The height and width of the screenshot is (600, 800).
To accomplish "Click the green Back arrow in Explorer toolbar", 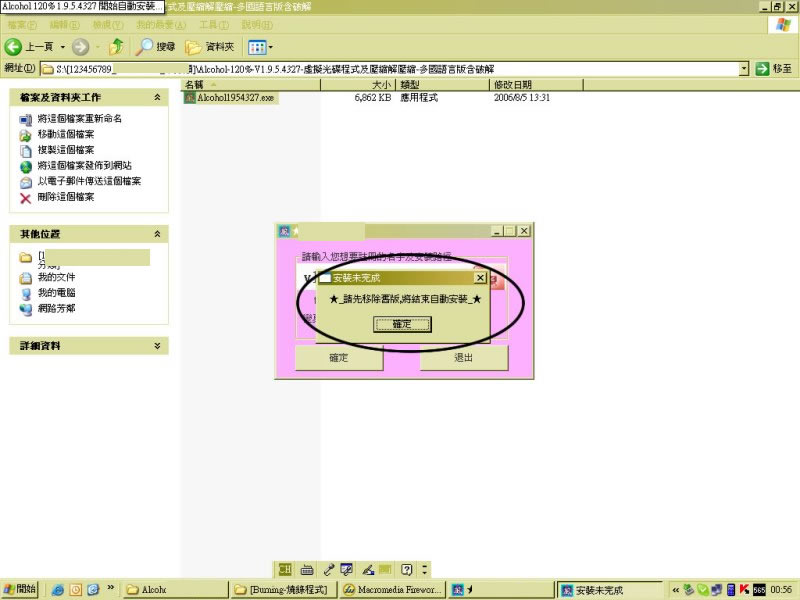I will point(13,47).
